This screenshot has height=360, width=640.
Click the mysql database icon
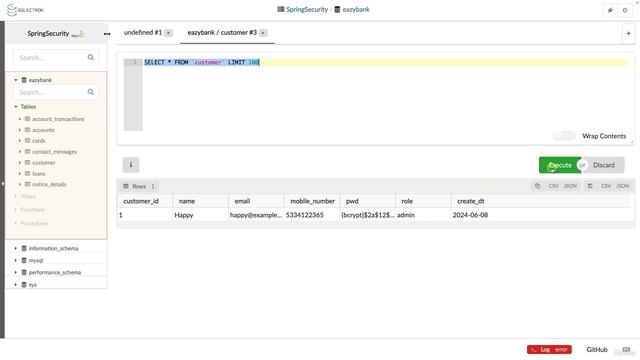click(x=24, y=260)
